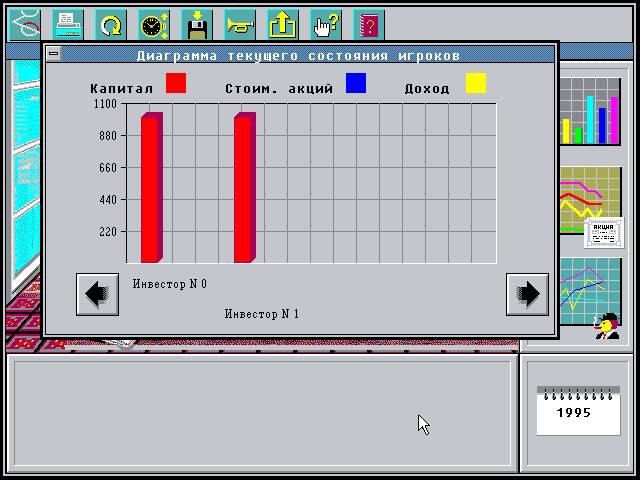Click the teal line chart picture
The width and height of the screenshot is (640, 480).
pos(590,291)
